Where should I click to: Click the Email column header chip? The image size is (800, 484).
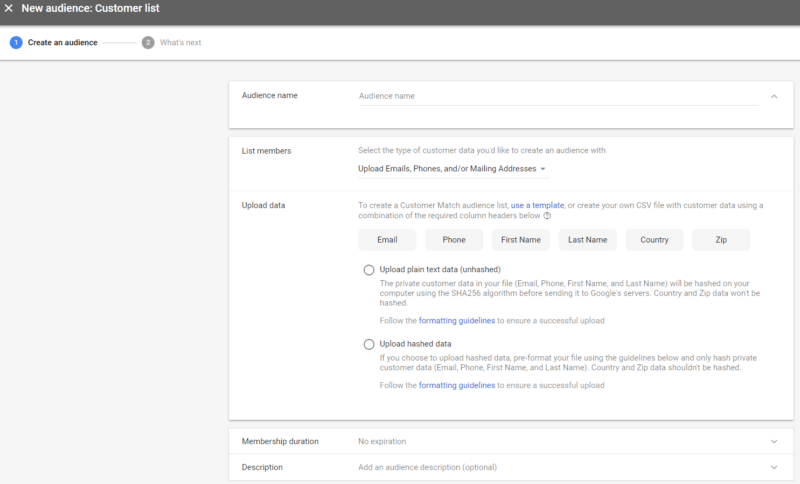tap(387, 240)
